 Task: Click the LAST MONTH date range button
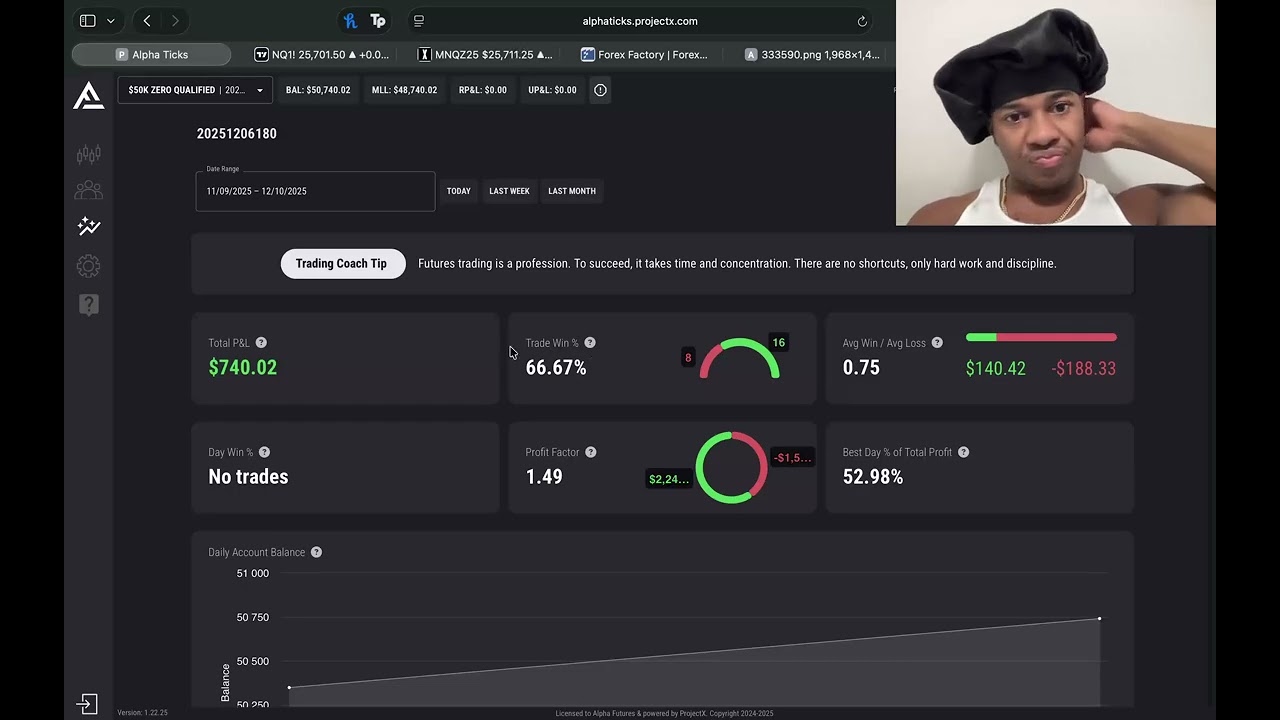572,191
